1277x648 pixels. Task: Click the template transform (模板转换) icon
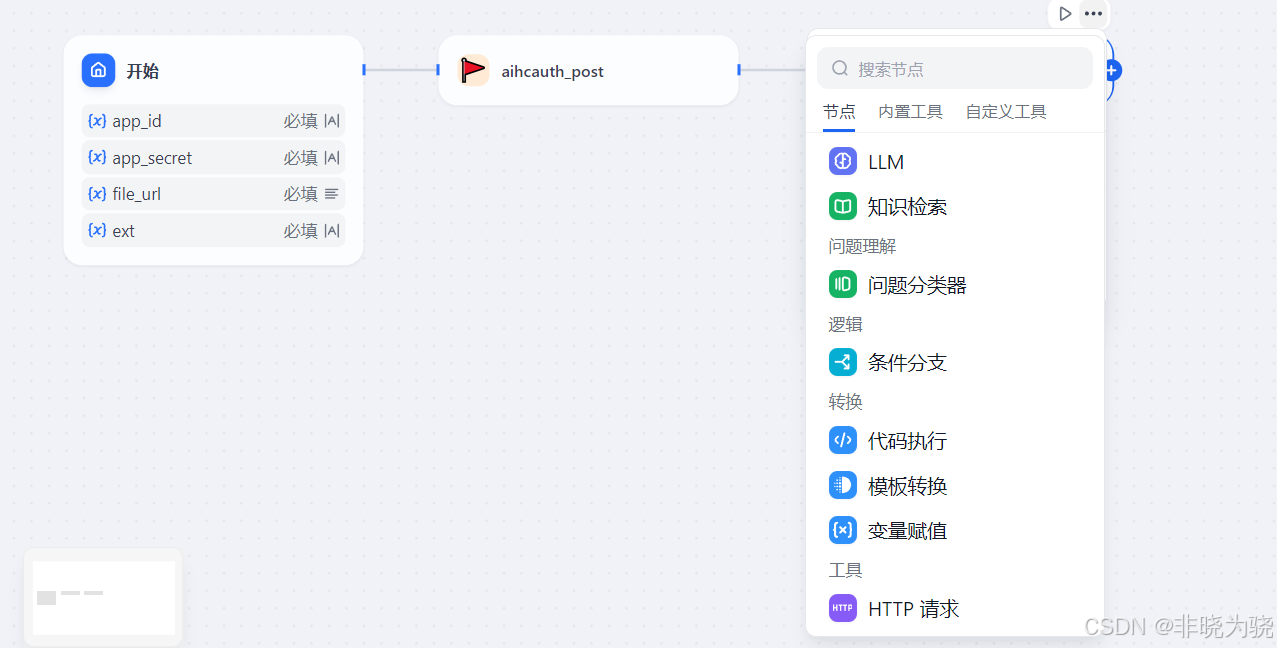coord(843,485)
